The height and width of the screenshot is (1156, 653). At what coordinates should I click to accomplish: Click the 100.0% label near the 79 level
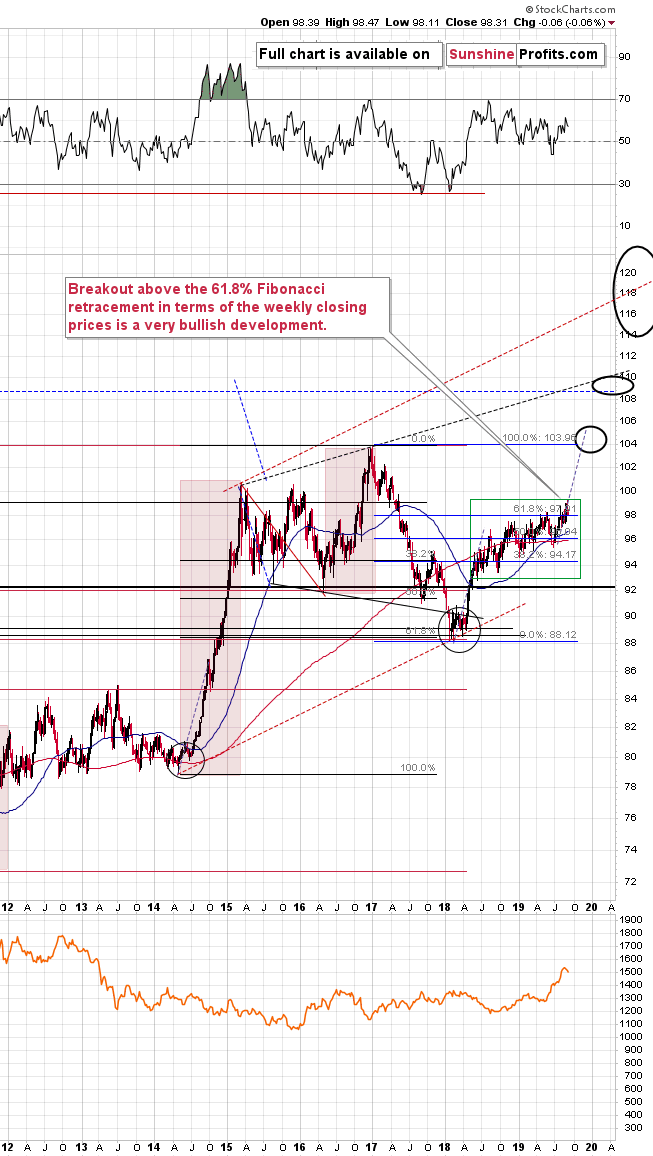point(418,768)
